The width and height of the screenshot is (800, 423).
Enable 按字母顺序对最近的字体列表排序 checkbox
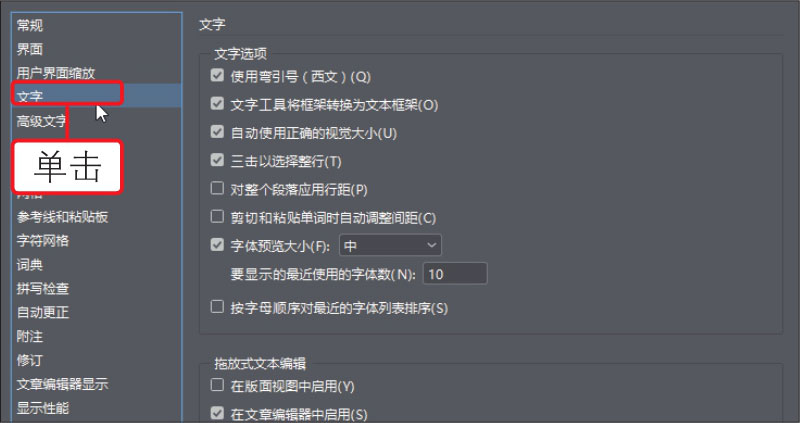tap(218, 307)
